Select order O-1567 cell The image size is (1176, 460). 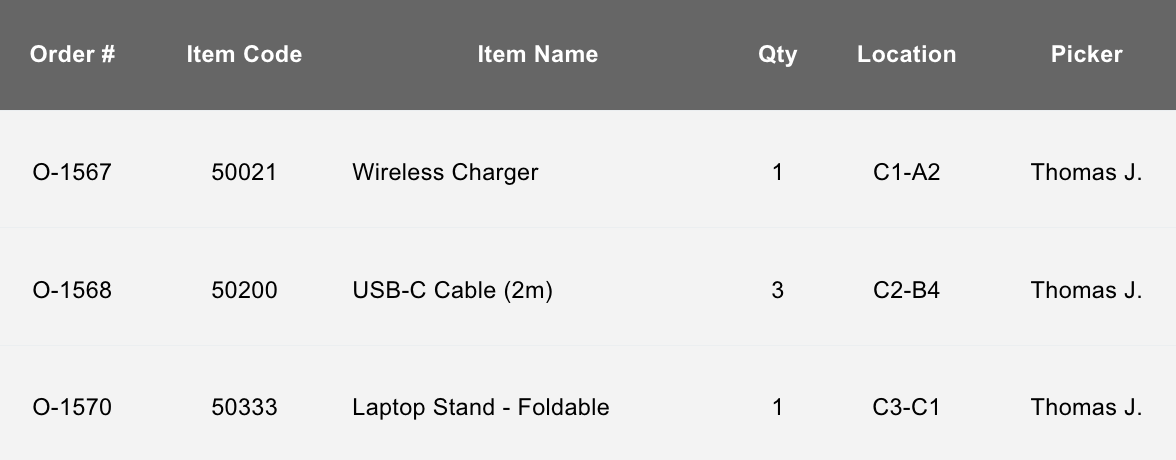coord(72,172)
